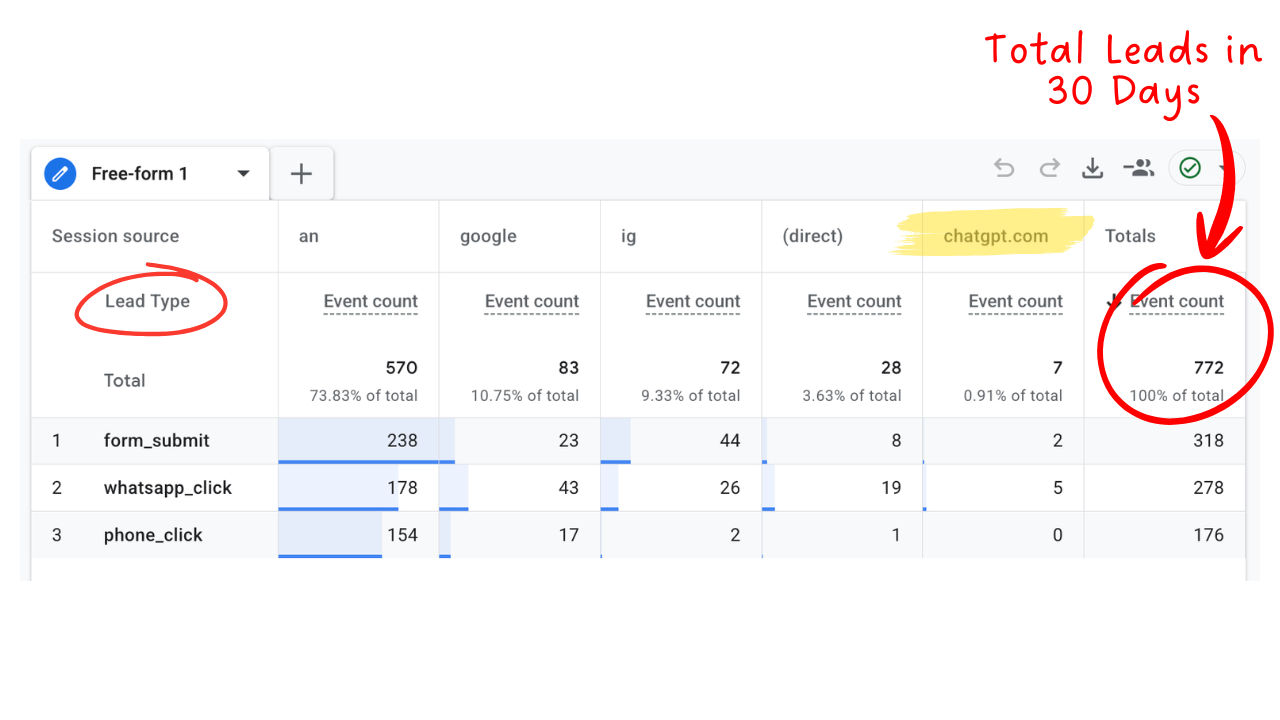
Task: Click the google source column header
Action: [x=488, y=236]
